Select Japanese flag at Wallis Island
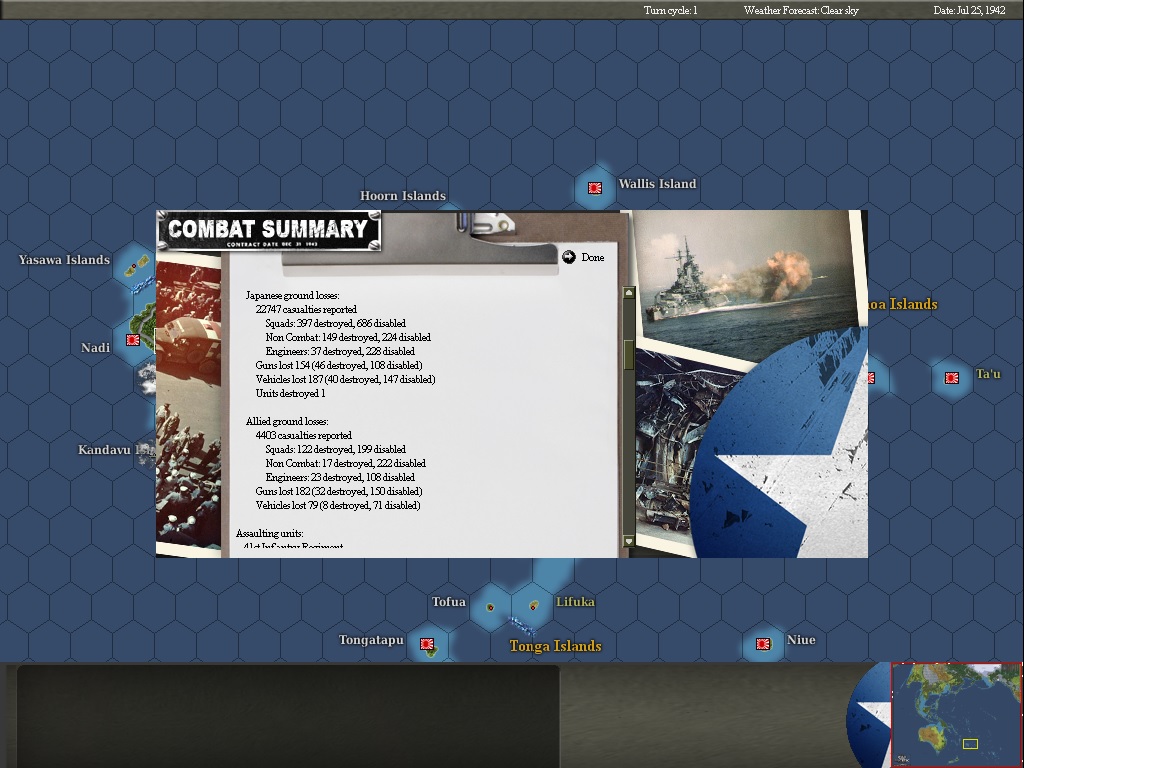Screen dimensions: 1152x768 [595, 188]
